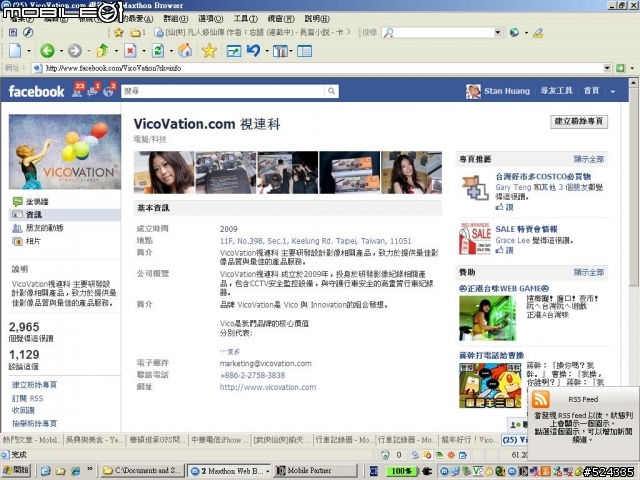Click the orange RSS Feed icon

tap(540, 399)
